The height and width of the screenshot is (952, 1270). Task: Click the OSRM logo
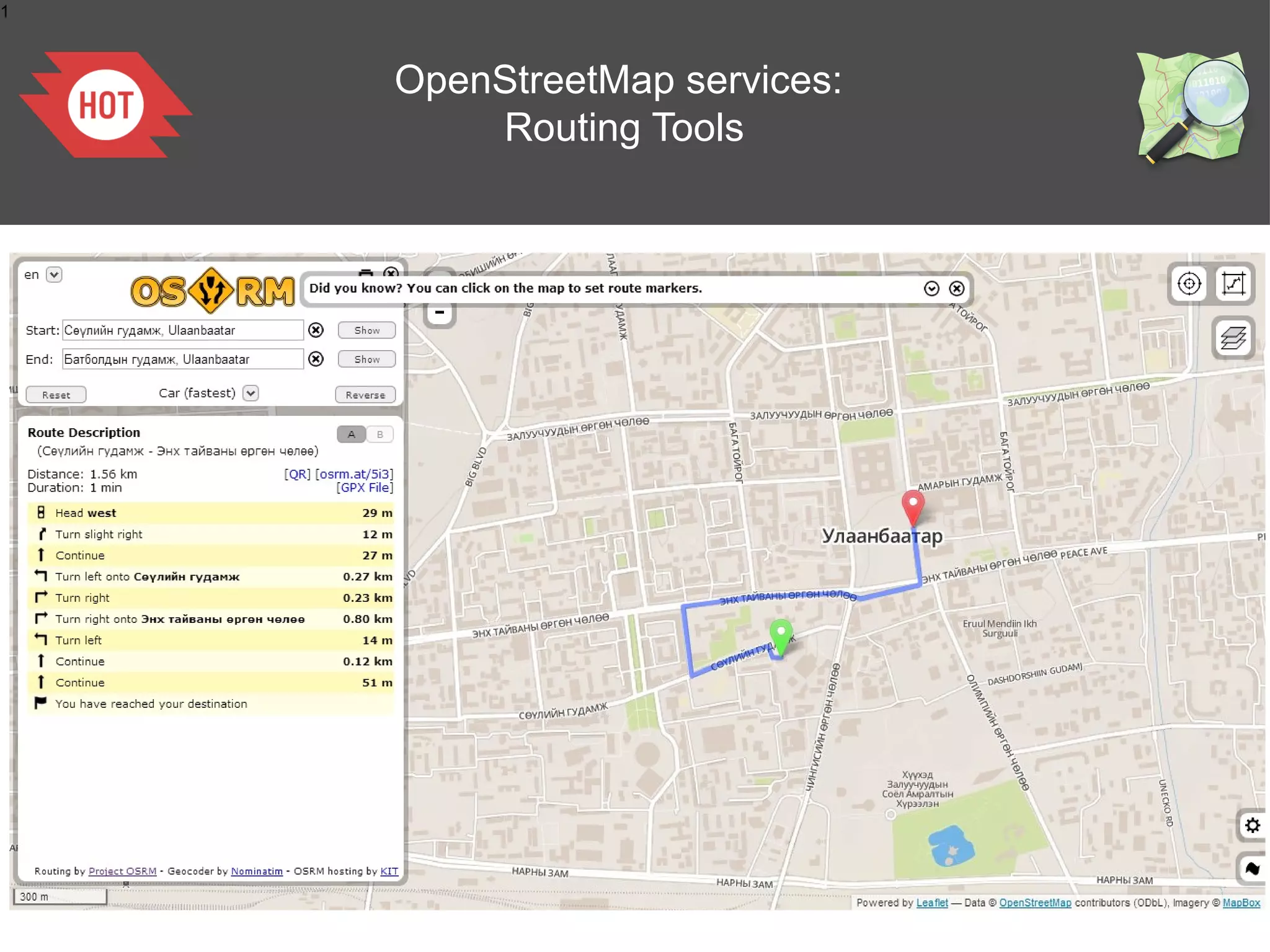pos(212,291)
